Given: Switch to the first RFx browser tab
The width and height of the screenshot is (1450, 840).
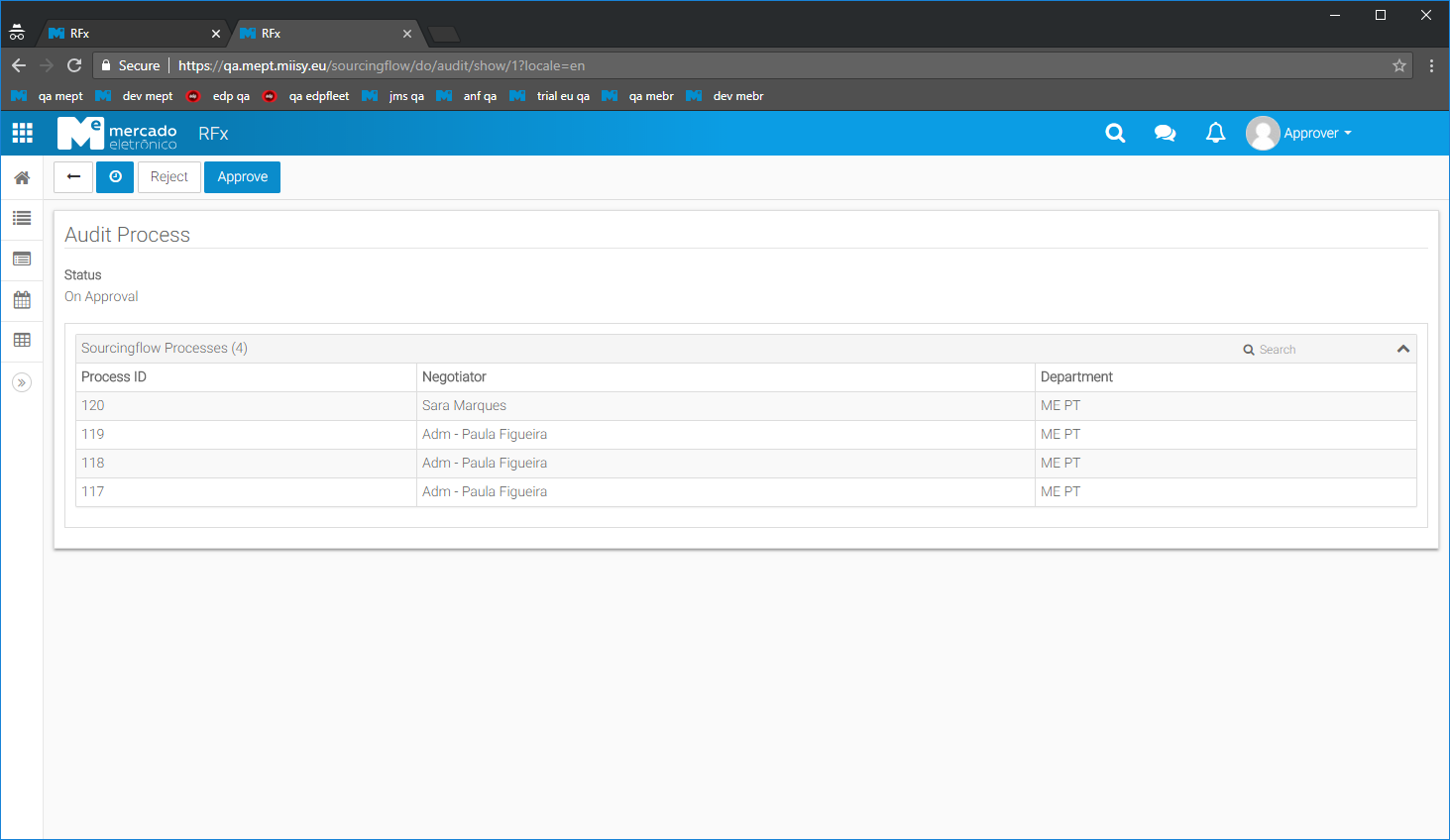Looking at the screenshot, I should pos(129,34).
